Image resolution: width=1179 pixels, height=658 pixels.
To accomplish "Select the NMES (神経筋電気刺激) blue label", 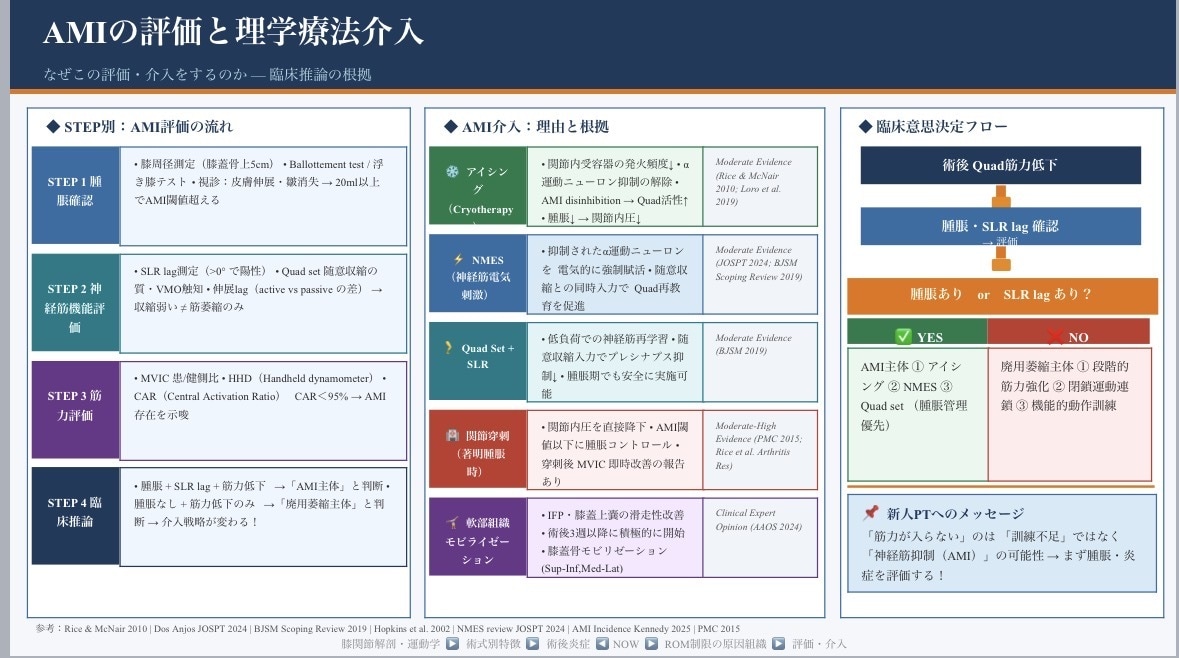I will (477, 274).
